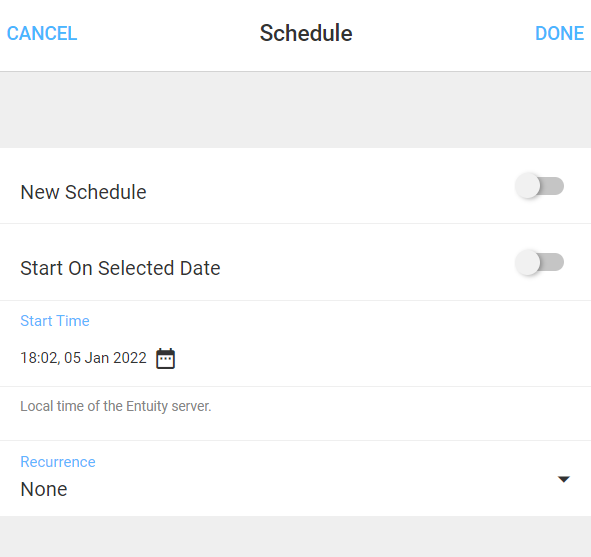Click the 18:02, 05 Jan 2022 start time

tap(83, 358)
